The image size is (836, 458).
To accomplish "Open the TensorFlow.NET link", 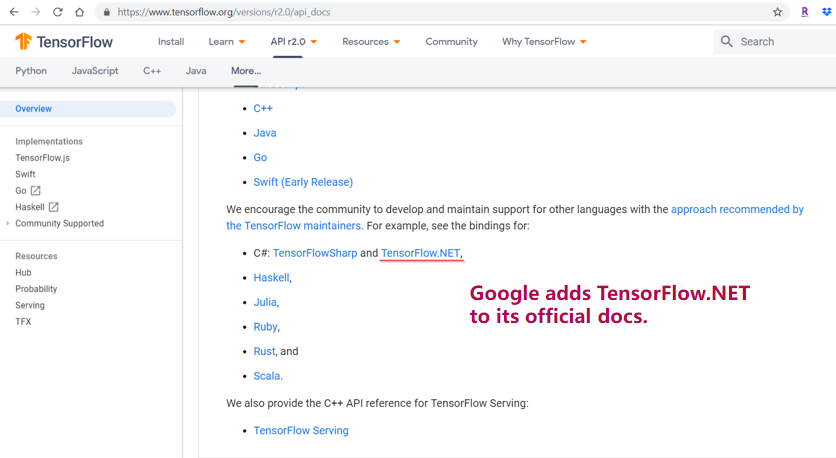I will click(420, 253).
